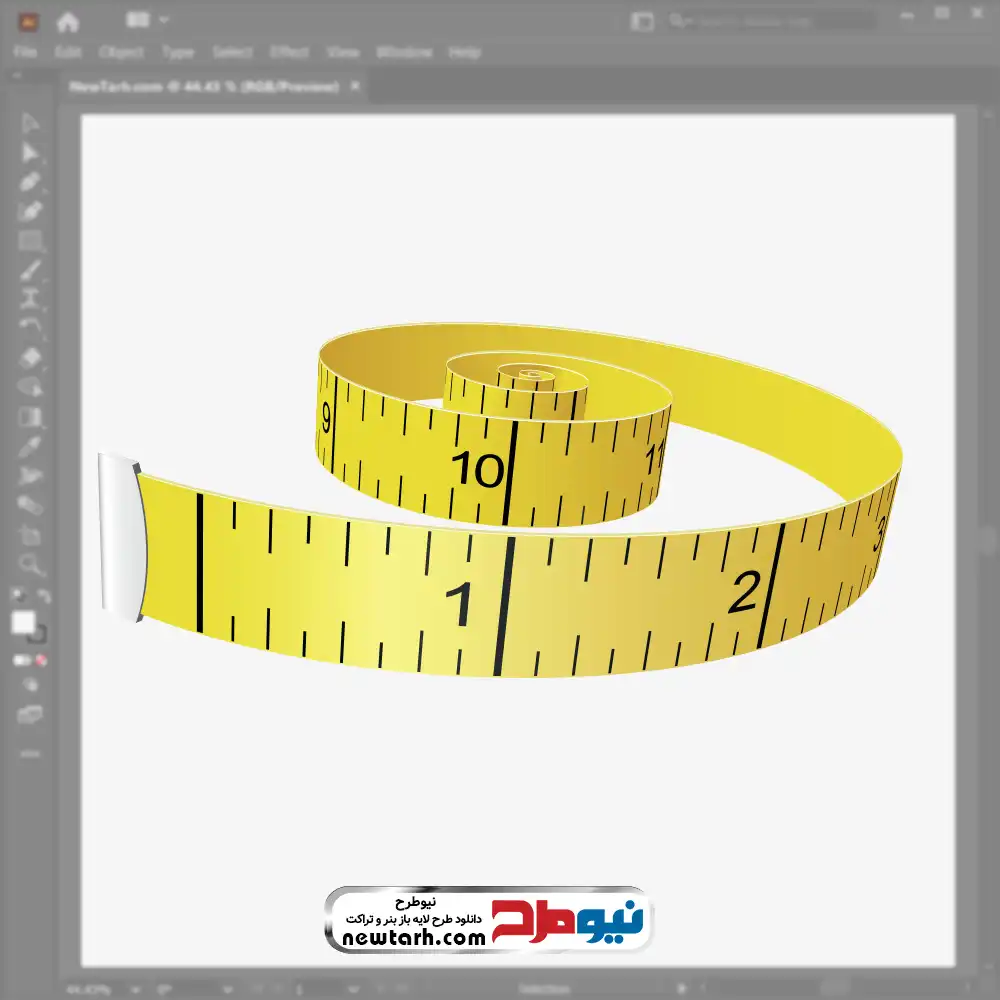This screenshot has width=1000, height=1000.
Task: Close the NewTarh.com document tab
Action: coord(355,85)
